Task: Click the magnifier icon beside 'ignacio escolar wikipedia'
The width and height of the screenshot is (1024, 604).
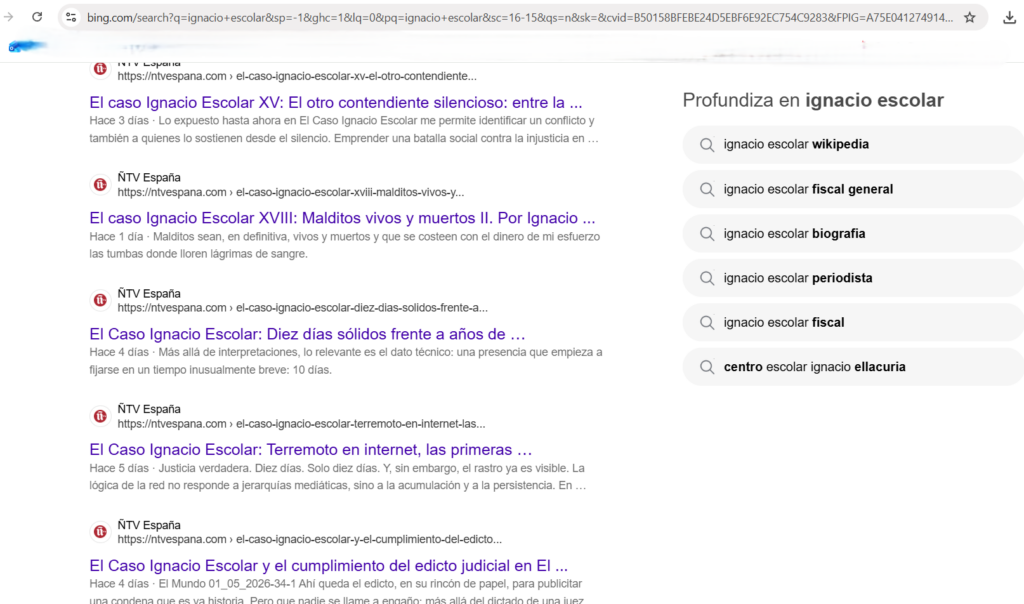Action: pos(707,145)
